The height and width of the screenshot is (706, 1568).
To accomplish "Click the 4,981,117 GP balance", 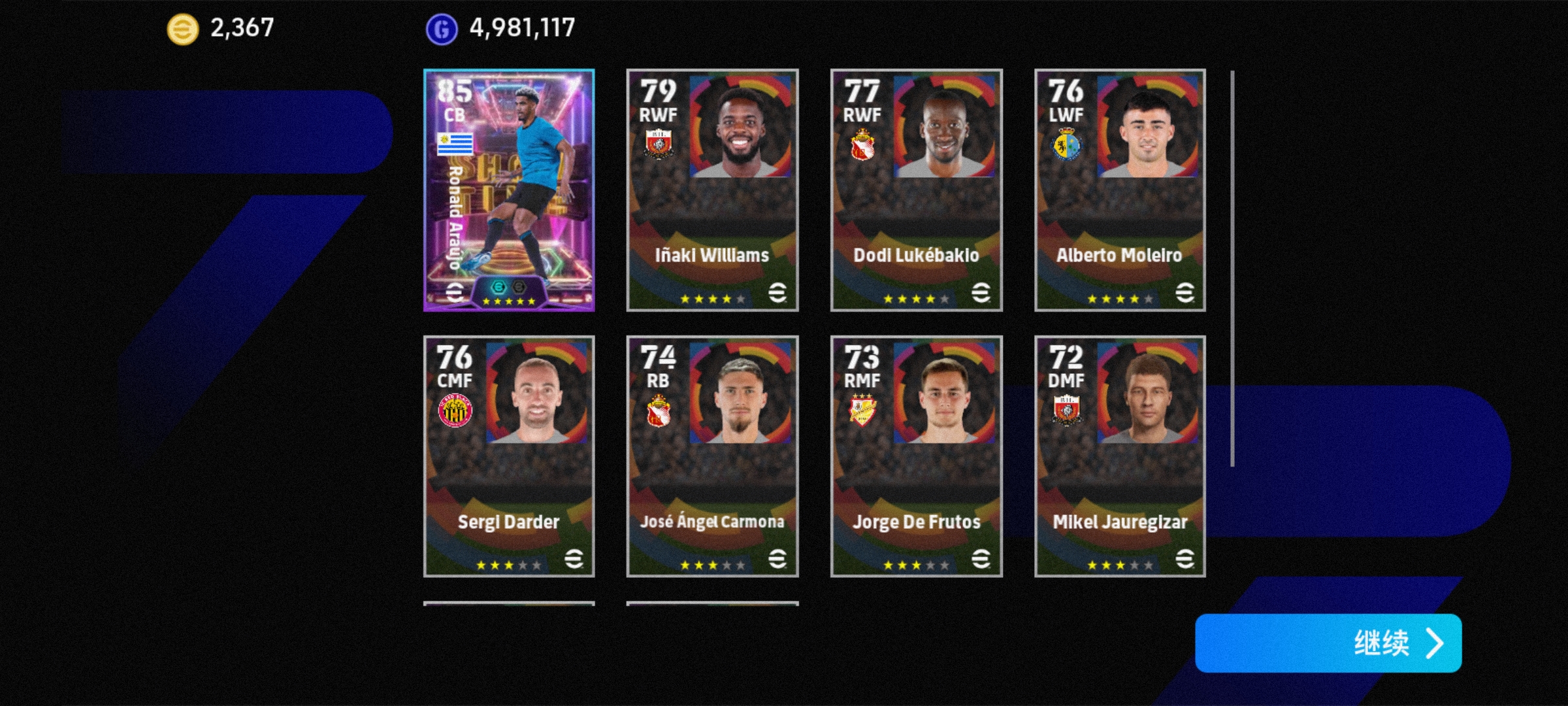I will click(x=522, y=27).
